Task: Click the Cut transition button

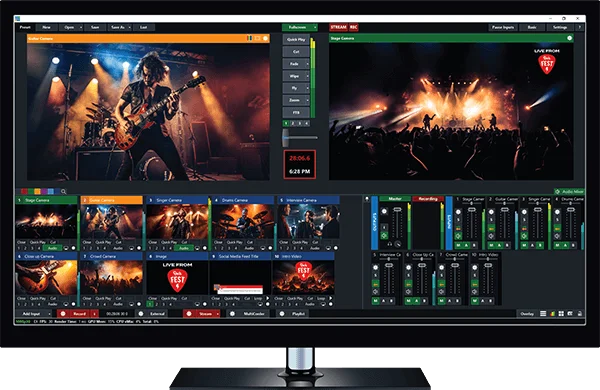Action: coord(296,52)
